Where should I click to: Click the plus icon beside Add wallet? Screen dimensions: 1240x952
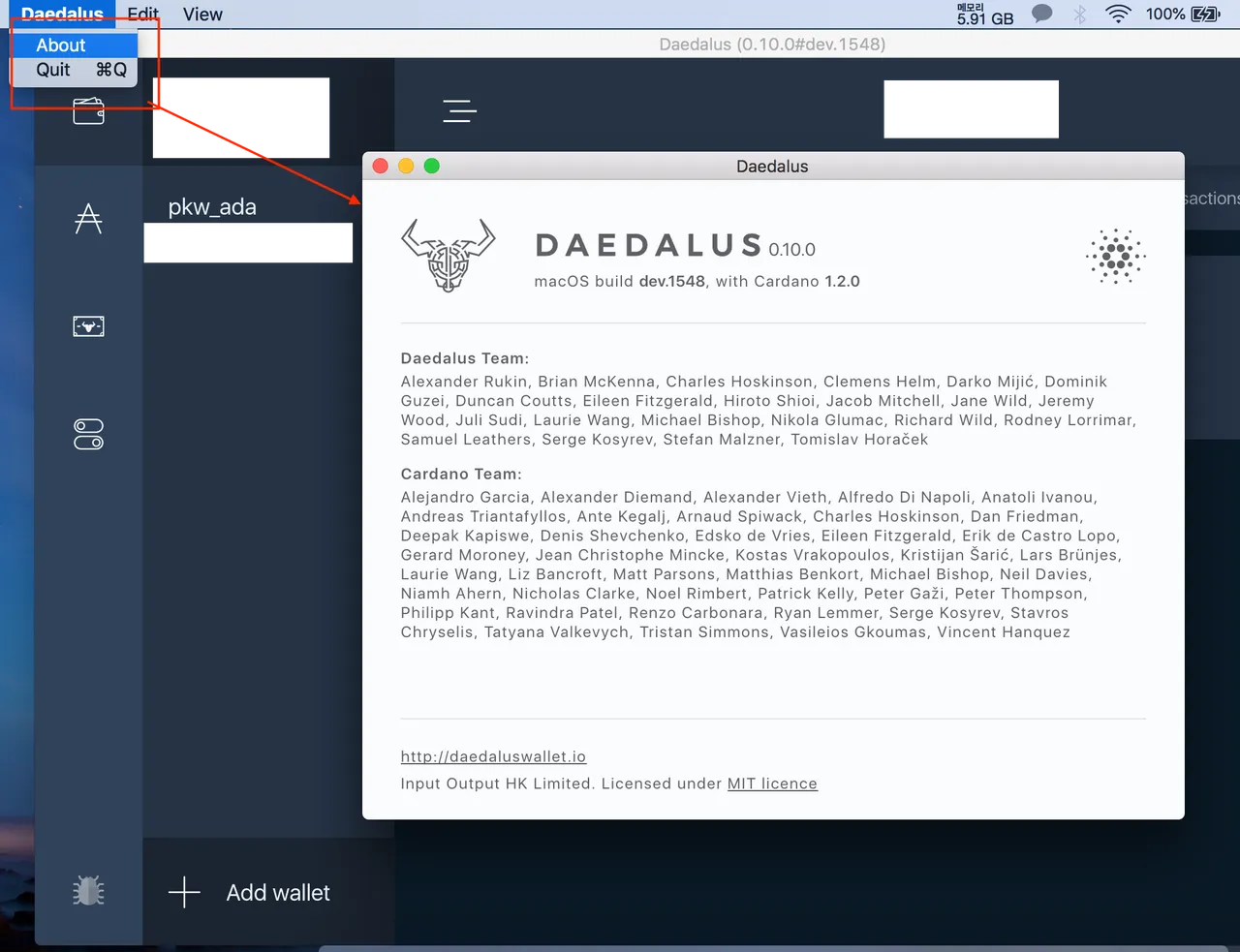184,892
